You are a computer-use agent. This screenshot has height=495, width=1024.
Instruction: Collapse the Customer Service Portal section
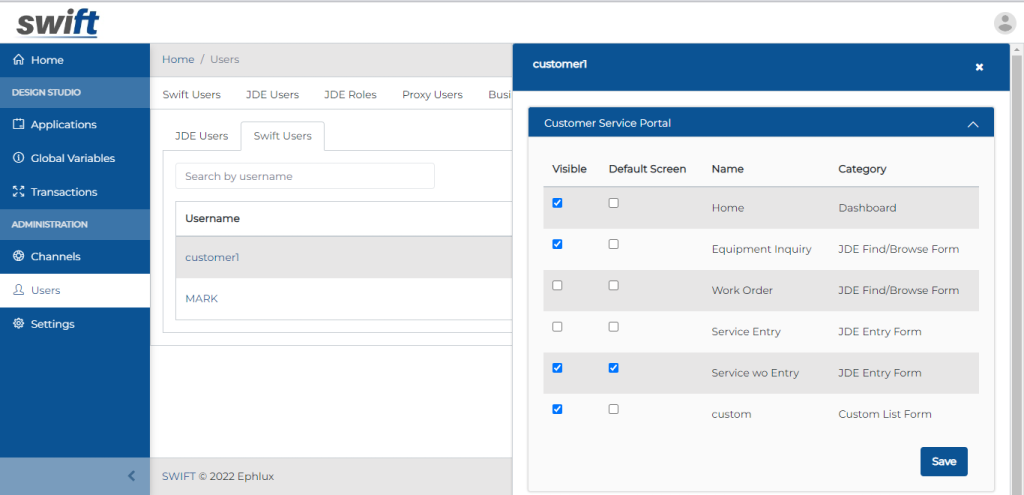[x=972, y=124]
